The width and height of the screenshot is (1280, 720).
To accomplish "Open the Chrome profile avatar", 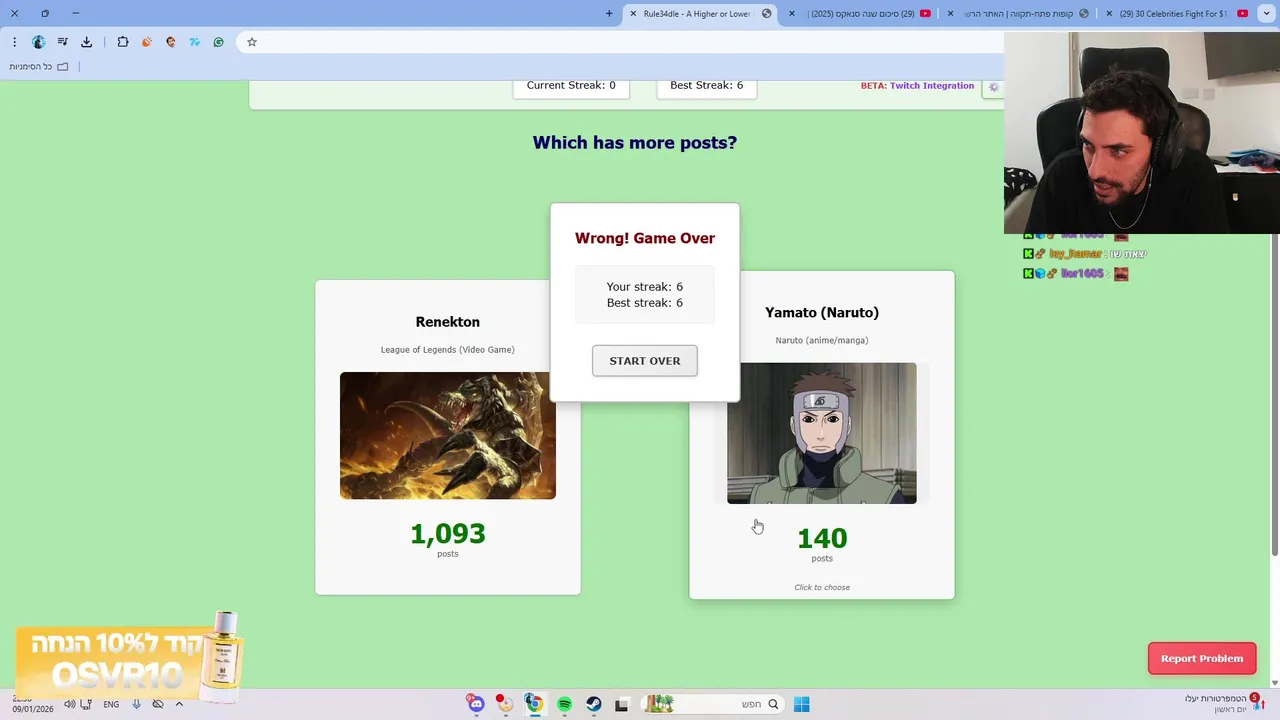I will tap(39, 42).
